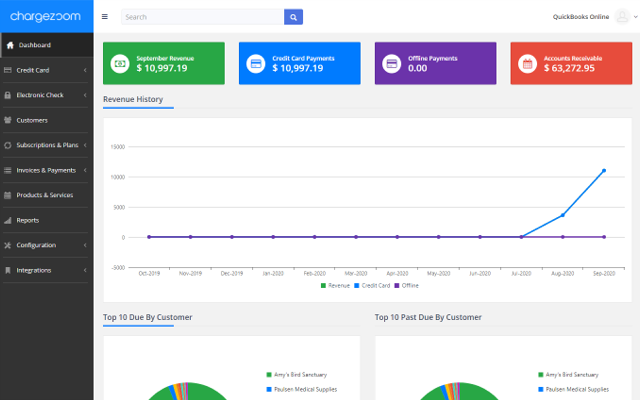Click inside the Search input field

202,17
